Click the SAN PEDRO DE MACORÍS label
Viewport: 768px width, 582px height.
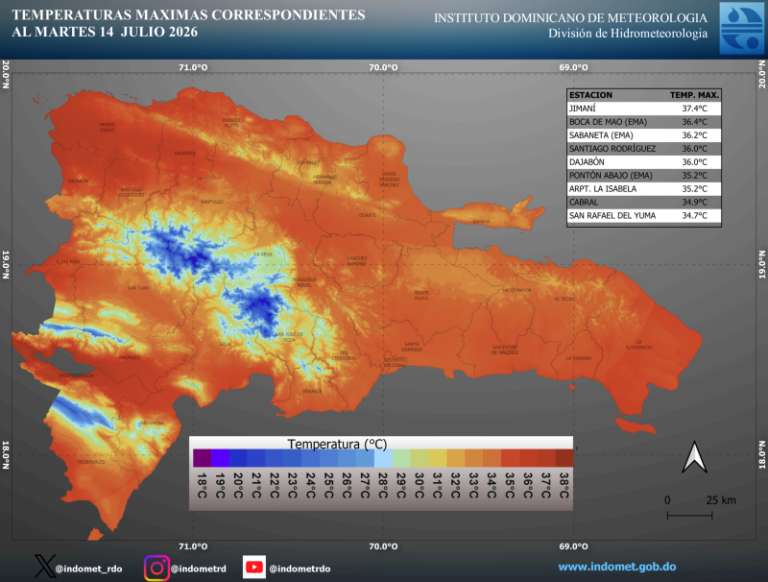[x=505, y=350]
